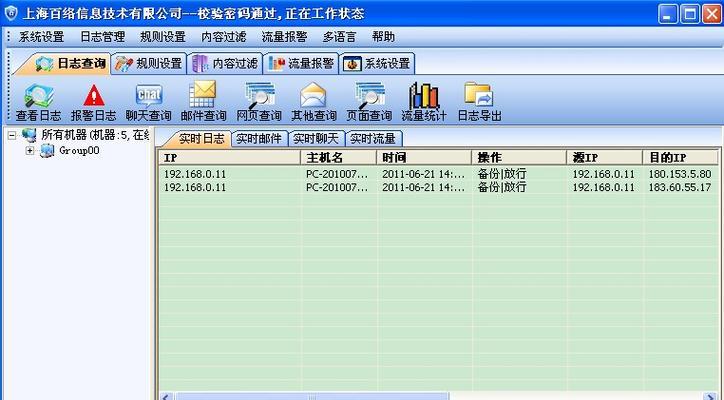This screenshot has height=400, width=724.
Task: Open 系统设置 menu in menu bar
Action: click(41, 37)
